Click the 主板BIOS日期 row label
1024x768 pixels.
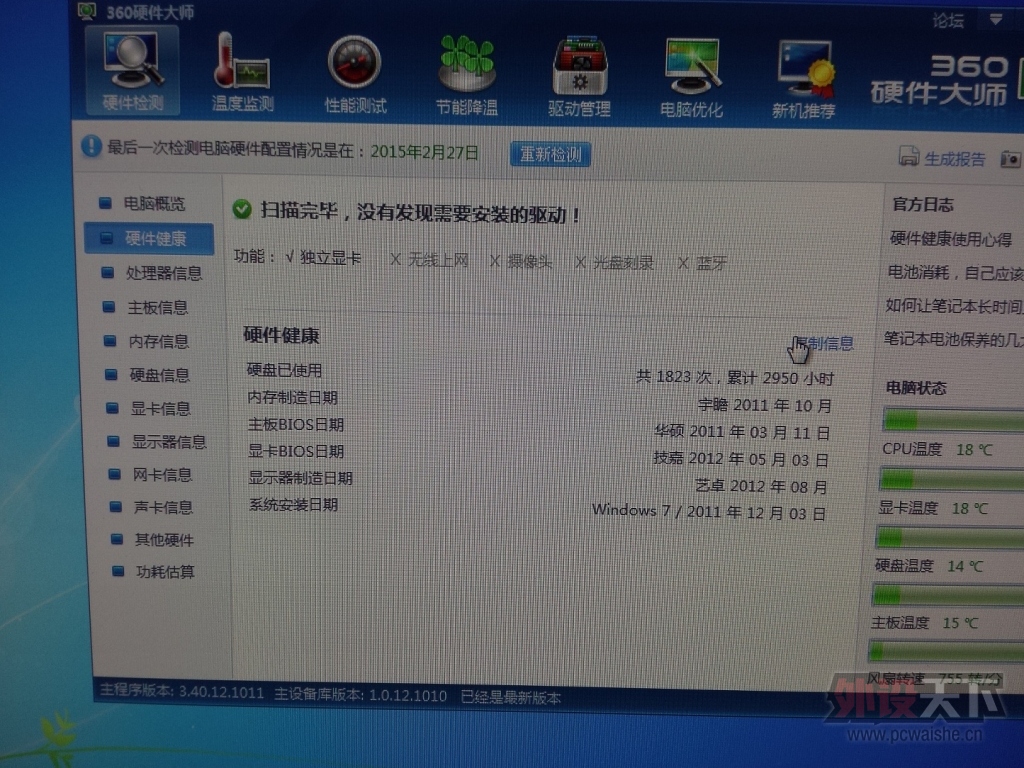click(x=296, y=425)
